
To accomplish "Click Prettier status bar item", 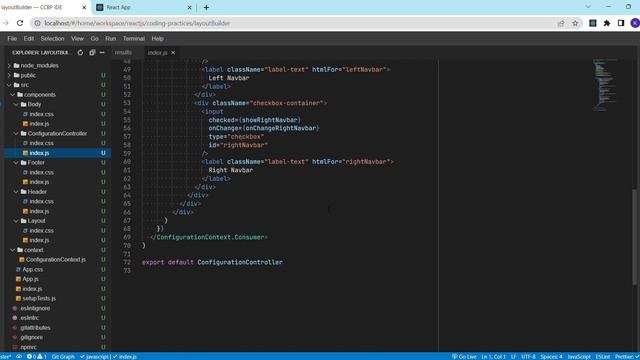I will (x=627, y=356).
